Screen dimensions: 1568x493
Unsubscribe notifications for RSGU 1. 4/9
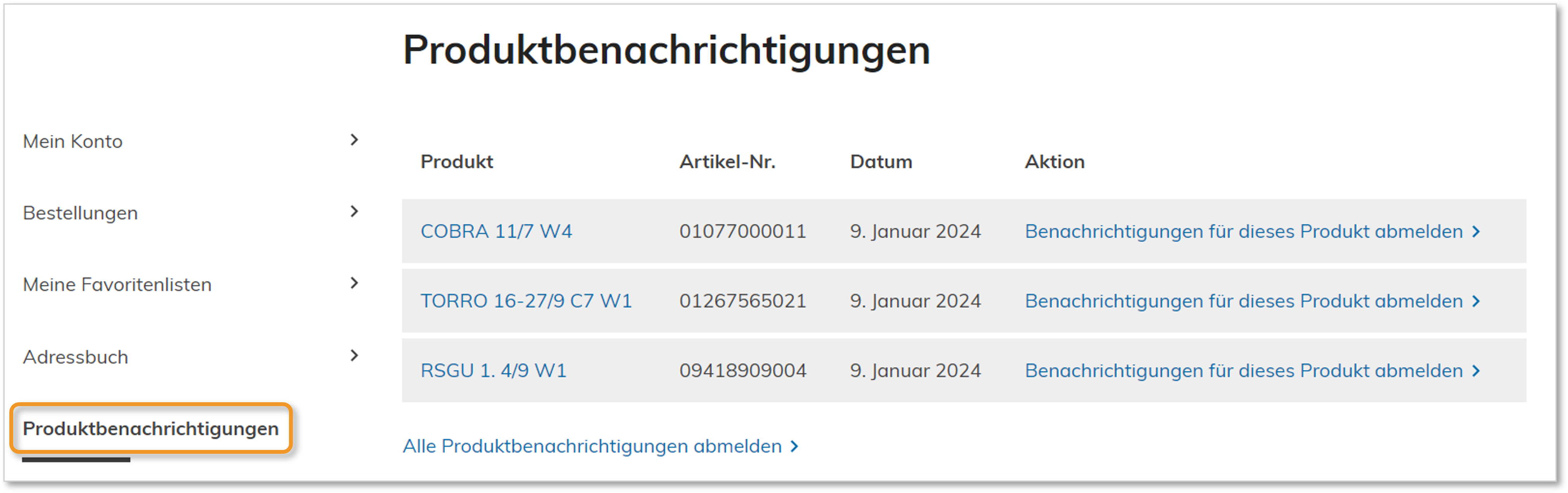1244,371
